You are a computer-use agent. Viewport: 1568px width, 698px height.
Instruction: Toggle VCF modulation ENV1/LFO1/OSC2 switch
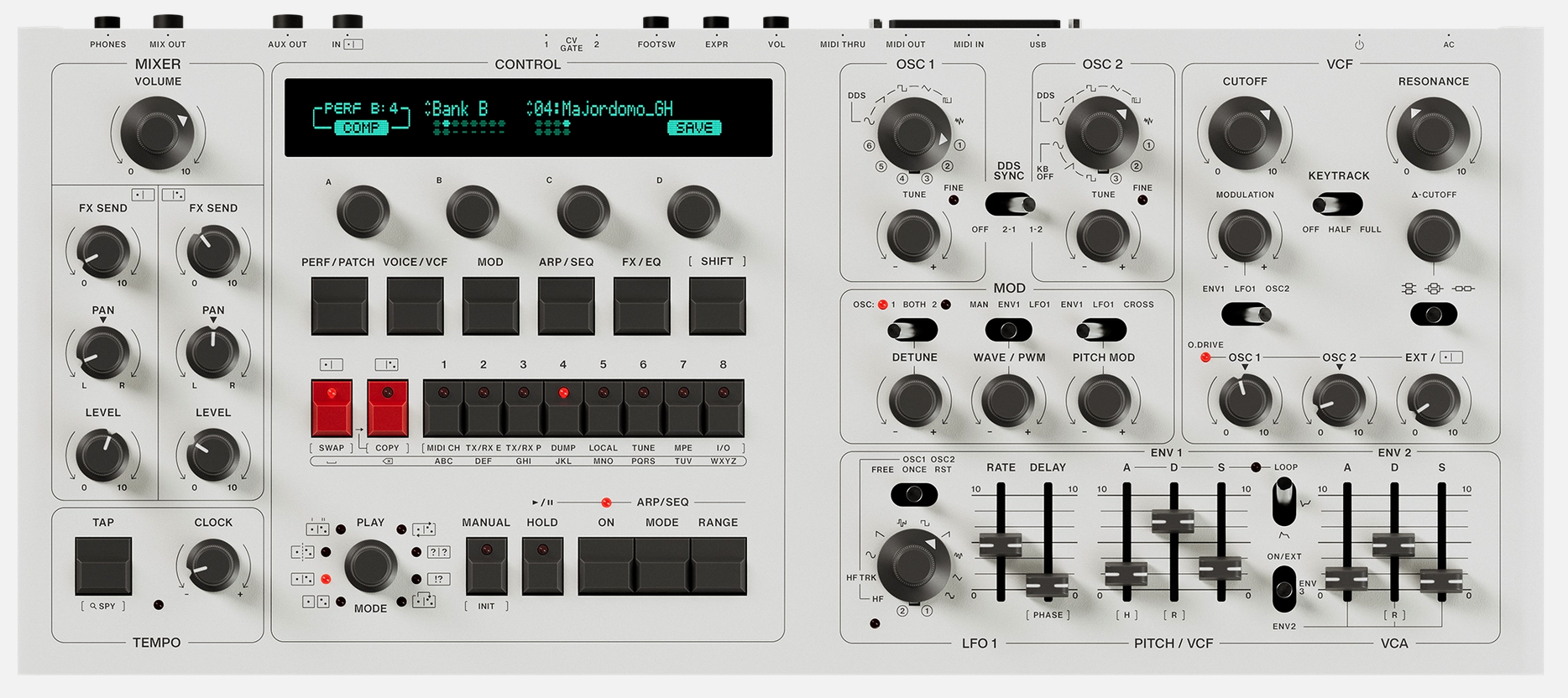tap(1246, 315)
